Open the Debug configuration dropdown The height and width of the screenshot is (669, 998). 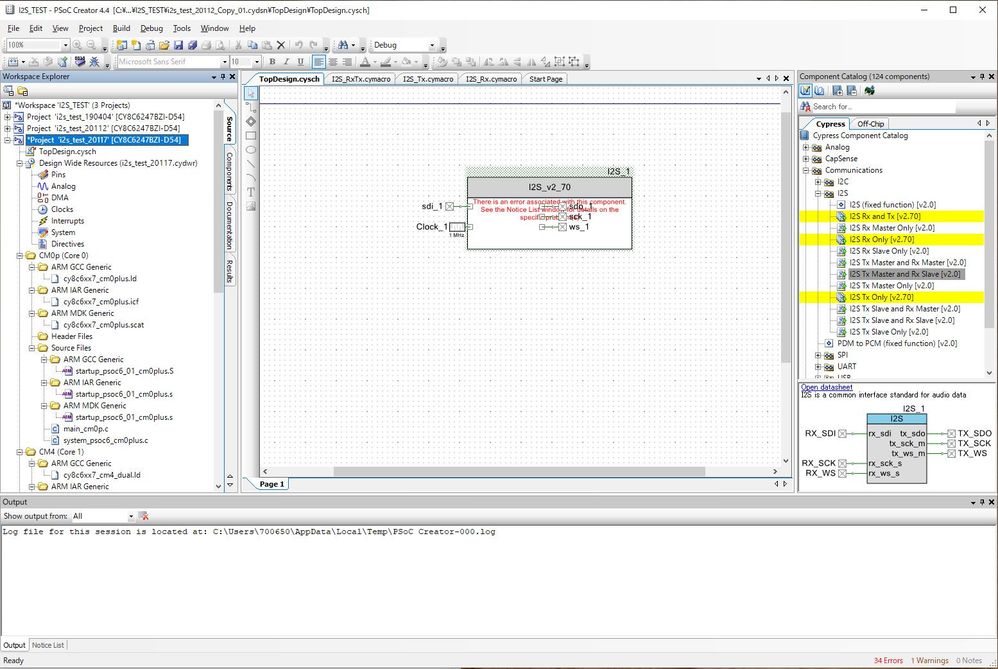pos(432,45)
